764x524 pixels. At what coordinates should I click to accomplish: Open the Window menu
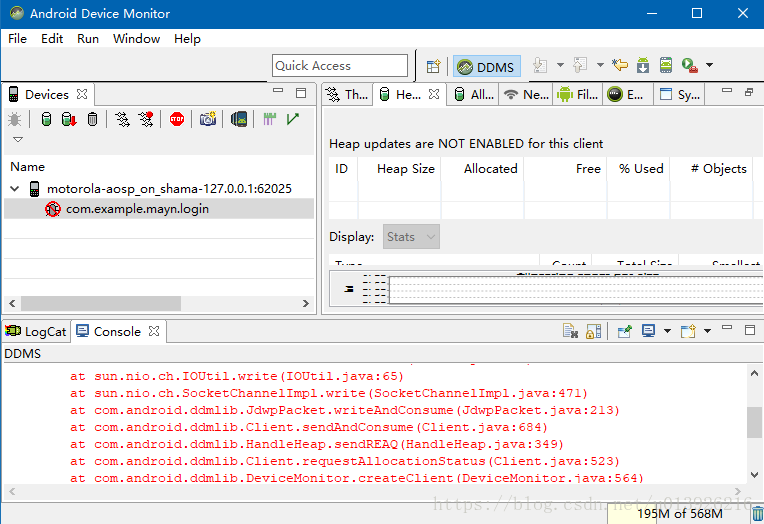click(136, 39)
